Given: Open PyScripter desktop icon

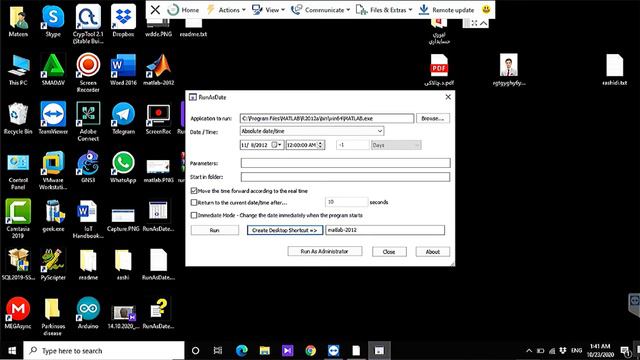Looking at the screenshot, I should [53, 264].
